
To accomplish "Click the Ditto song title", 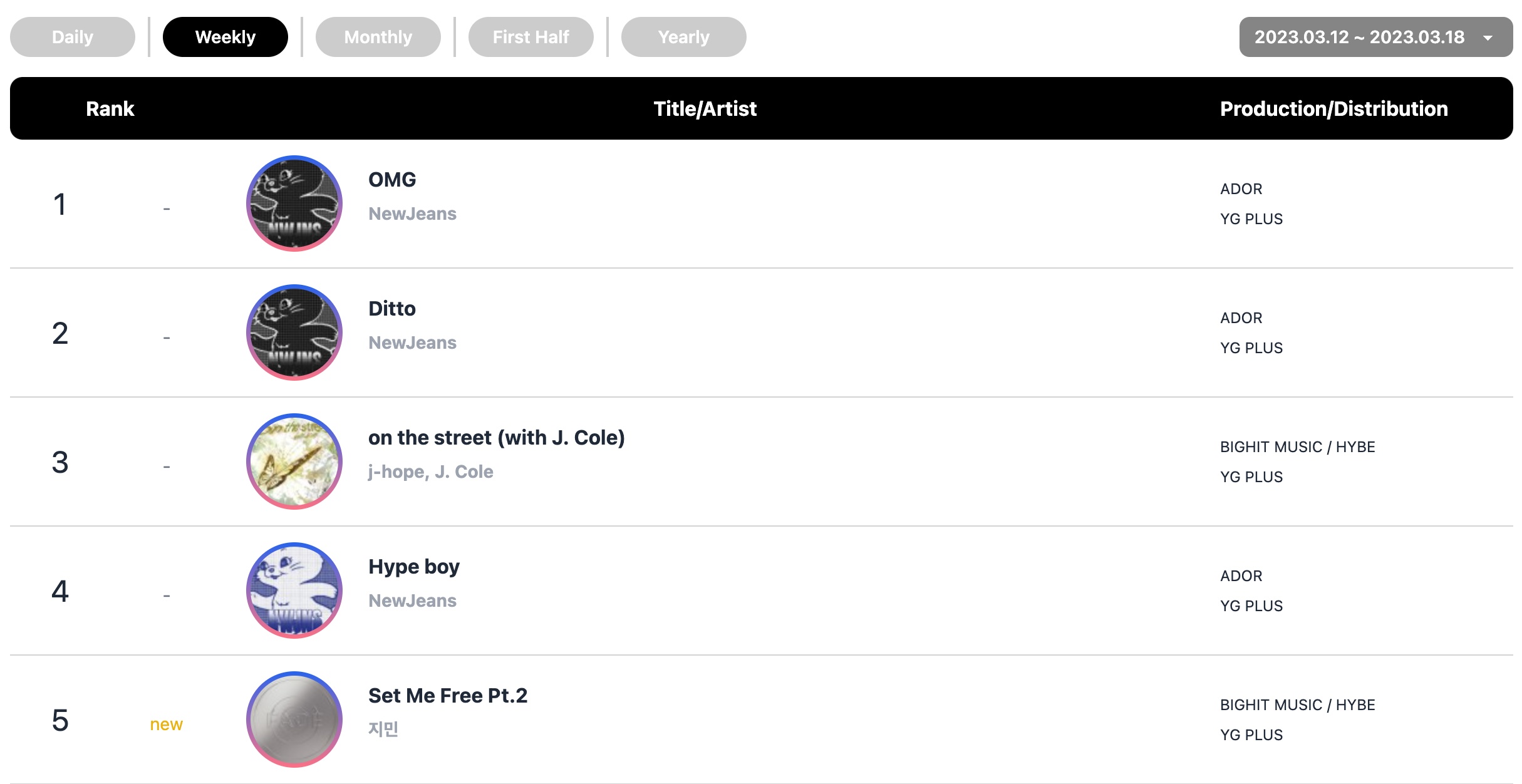I will click(392, 309).
